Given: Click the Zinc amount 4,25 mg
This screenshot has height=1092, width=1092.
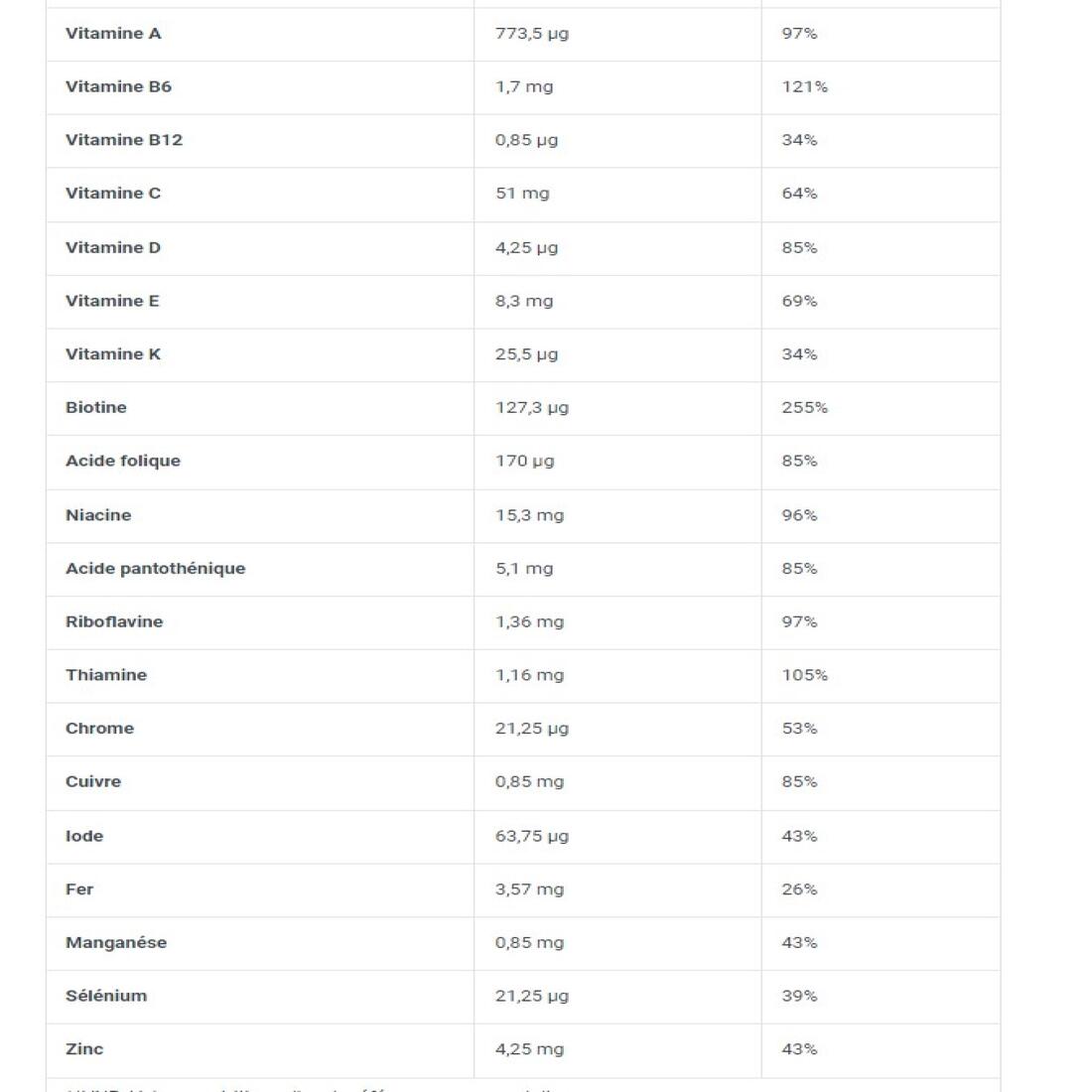Looking at the screenshot, I should point(529,1049).
